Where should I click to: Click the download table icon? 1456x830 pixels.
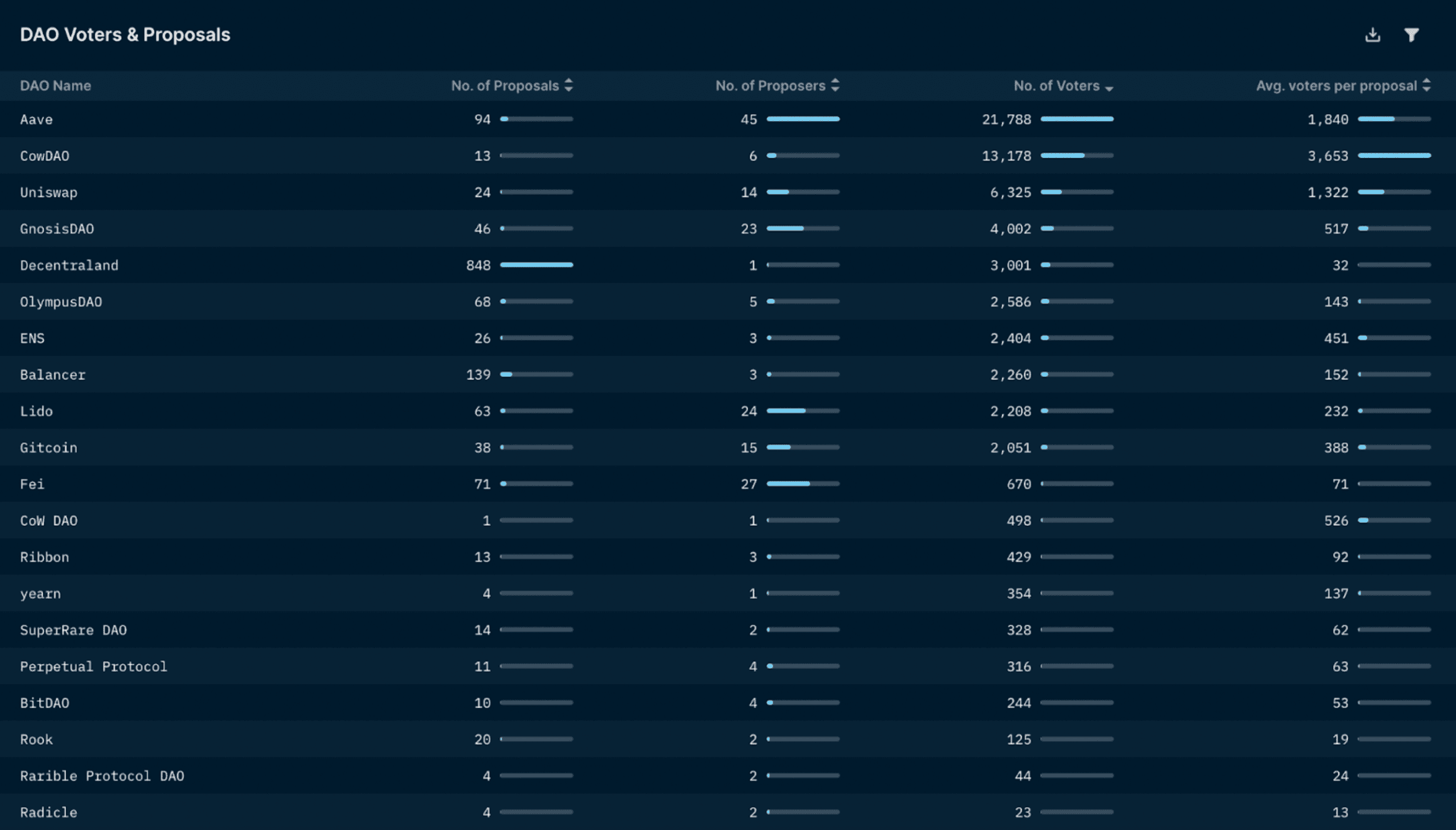click(1372, 35)
